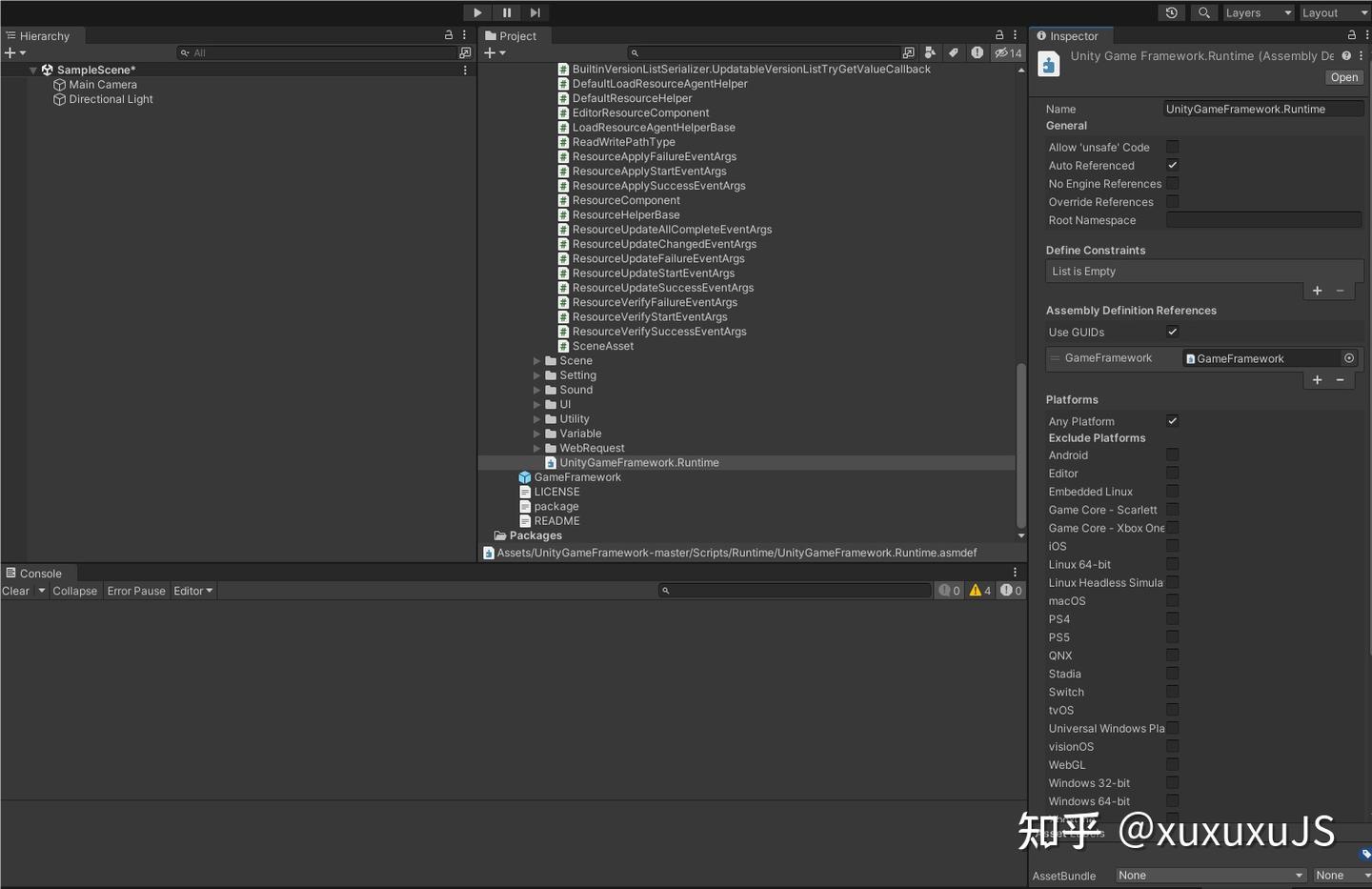This screenshot has width=1372, height=889.
Task: Click the warnings filter showing 4 in Console
Action: click(979, 590)
